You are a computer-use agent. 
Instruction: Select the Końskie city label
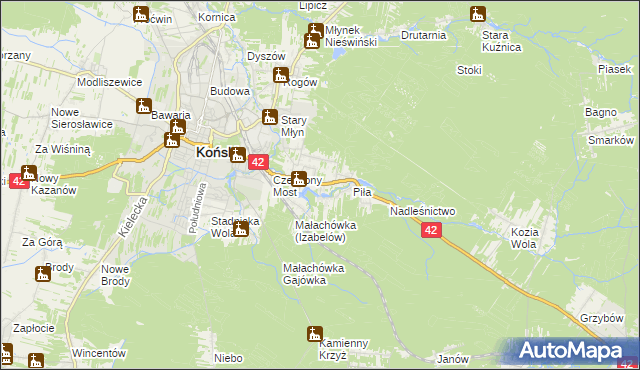213,153
